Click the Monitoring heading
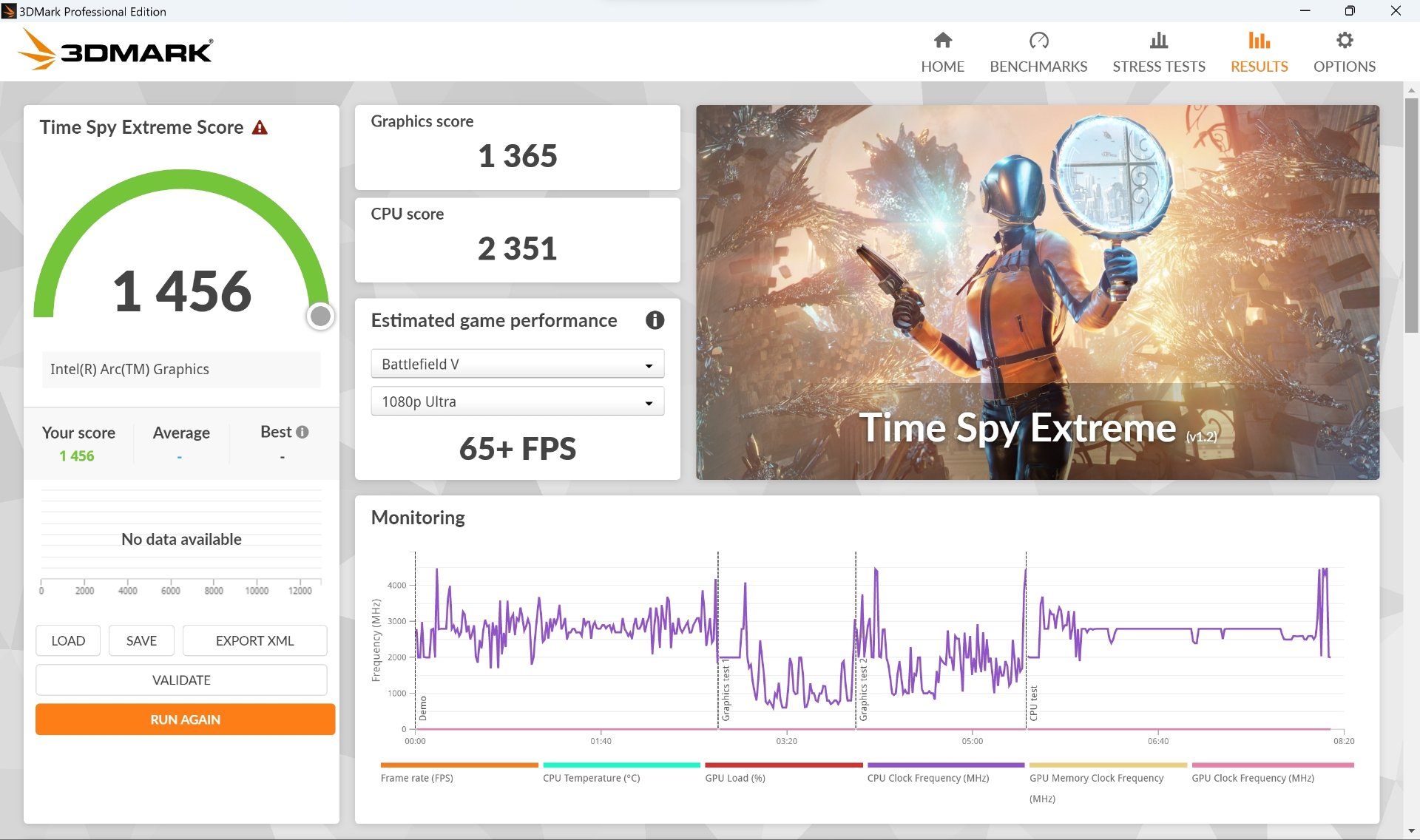The width and height of the screenshot is (1420, 840). pyautogui.click(x=418, y=518)
